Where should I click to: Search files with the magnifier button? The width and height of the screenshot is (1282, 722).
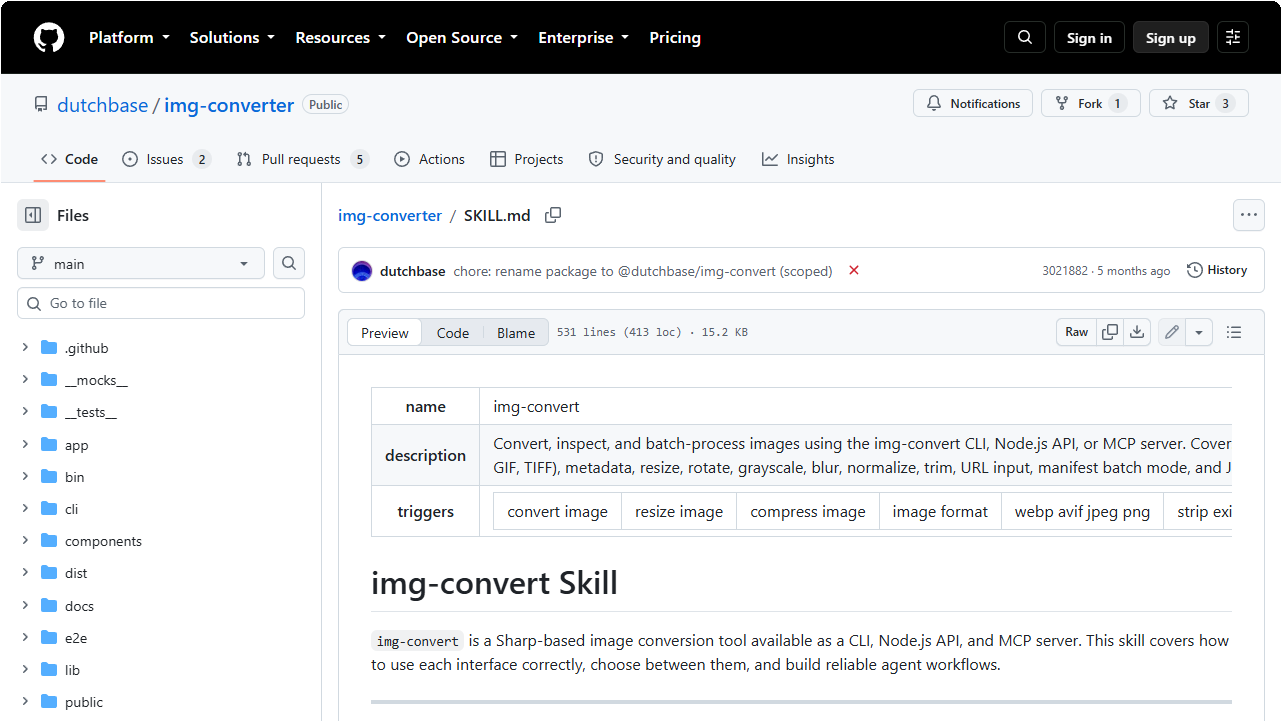coord(289,263)
